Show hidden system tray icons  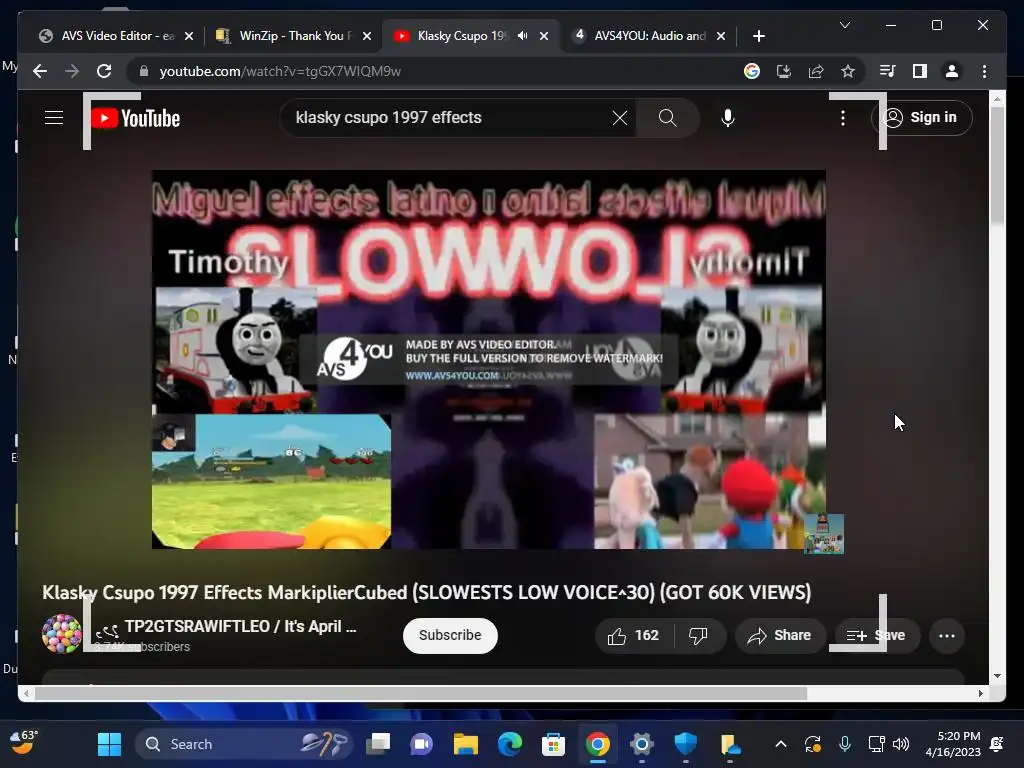coord(780,744)
